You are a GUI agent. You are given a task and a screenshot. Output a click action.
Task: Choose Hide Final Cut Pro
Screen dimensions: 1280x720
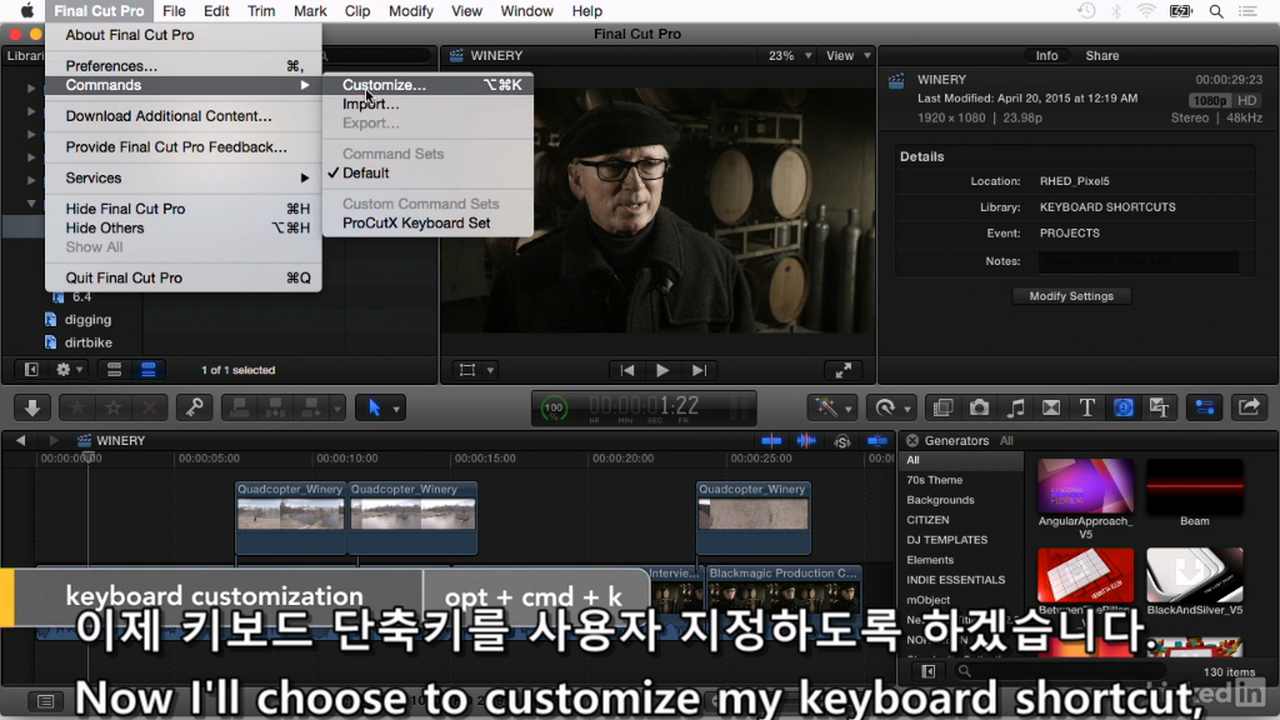click(183, 209)
